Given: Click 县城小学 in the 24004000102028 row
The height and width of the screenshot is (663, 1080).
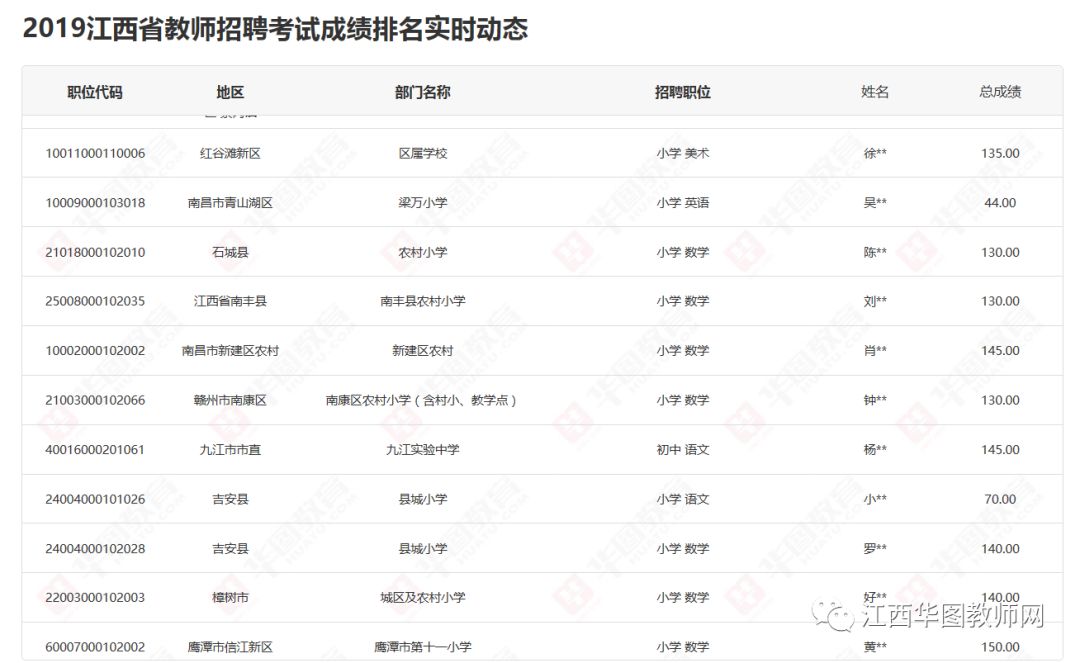Looking at the screenshot, I should coord(422,549).
